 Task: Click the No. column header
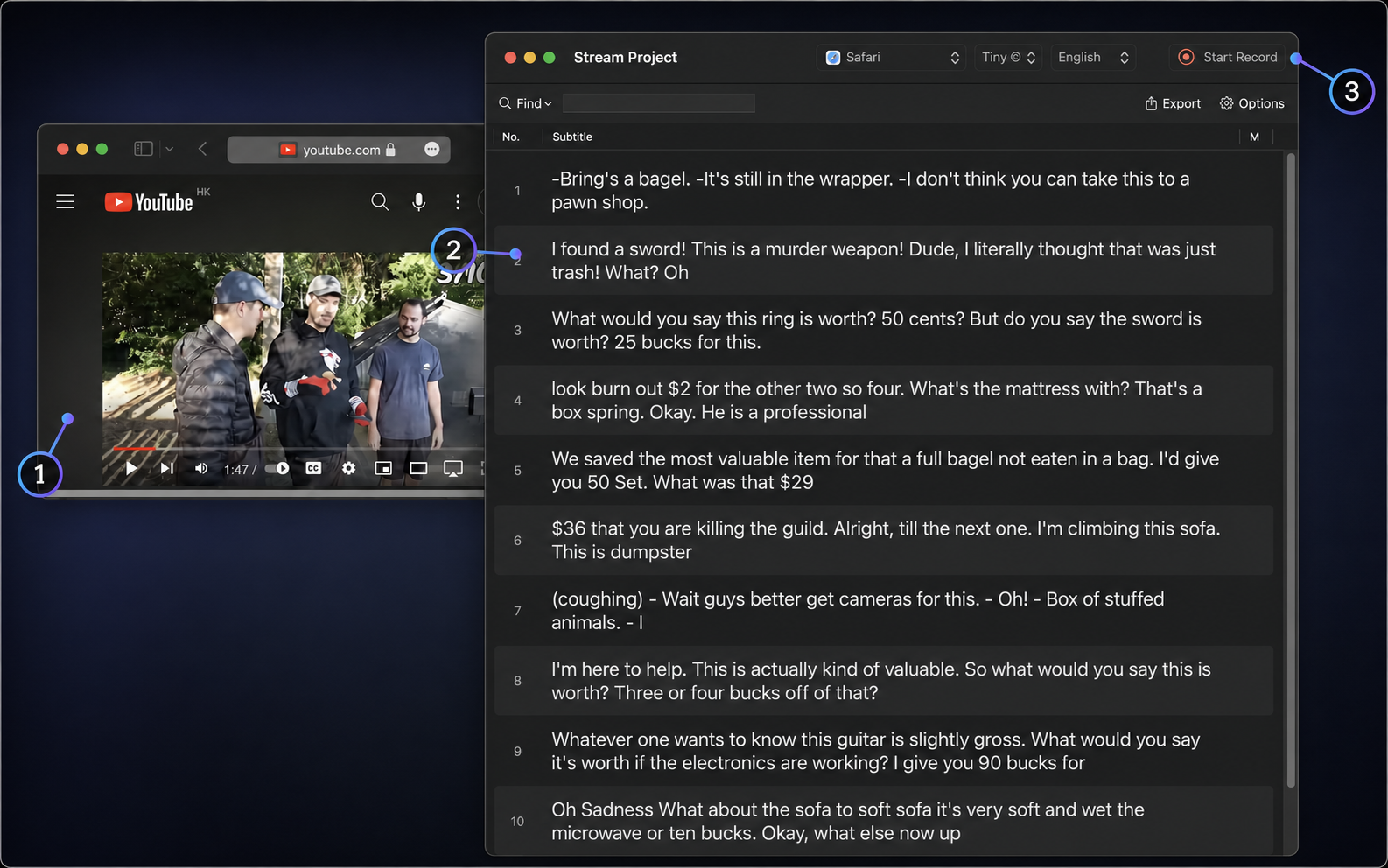tap(511, 136)
